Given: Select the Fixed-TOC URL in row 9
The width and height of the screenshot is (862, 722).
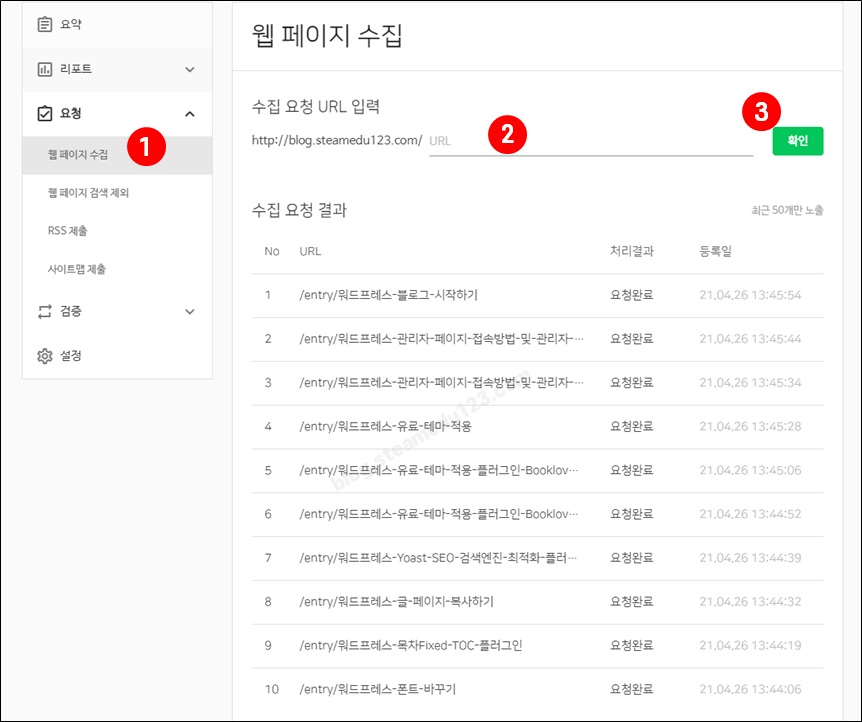Looking at the screenshot, I should pyautogui.click(x=411, y=646).
